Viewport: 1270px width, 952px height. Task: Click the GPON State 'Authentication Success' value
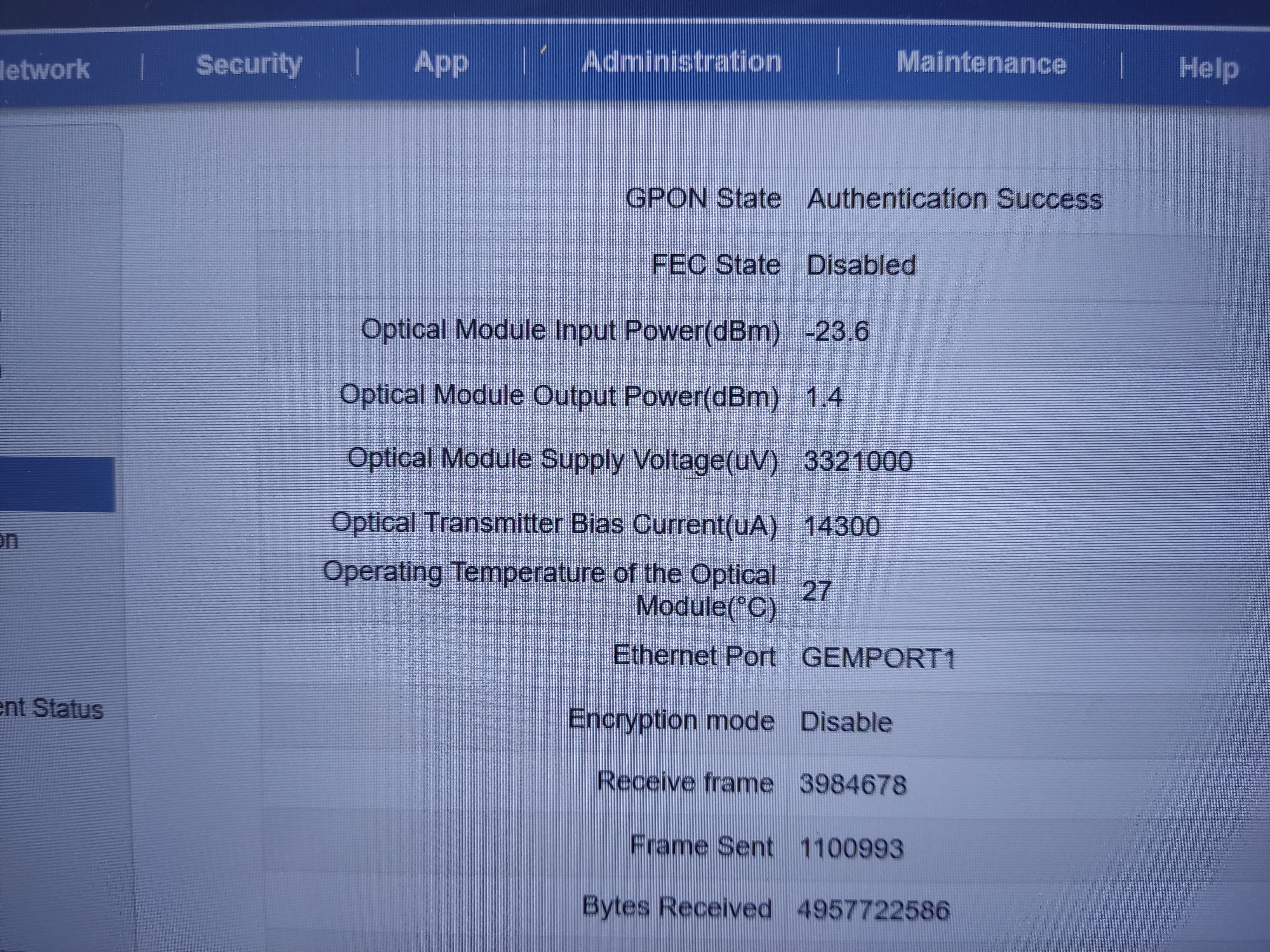click(x=954, y=199)
